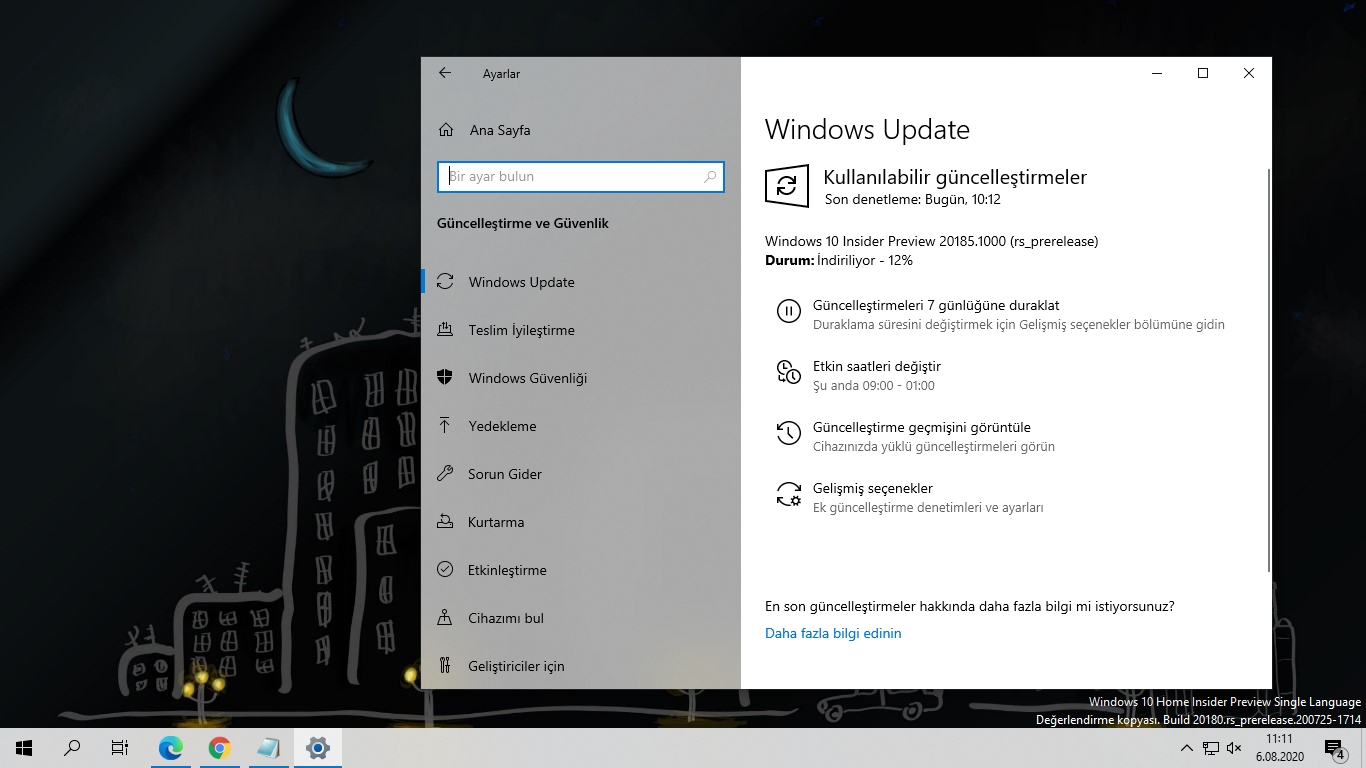Open Güncelleştirme geçmişini görüntüle
This screenshot has width=1366, height=768.
click(922, 427)
